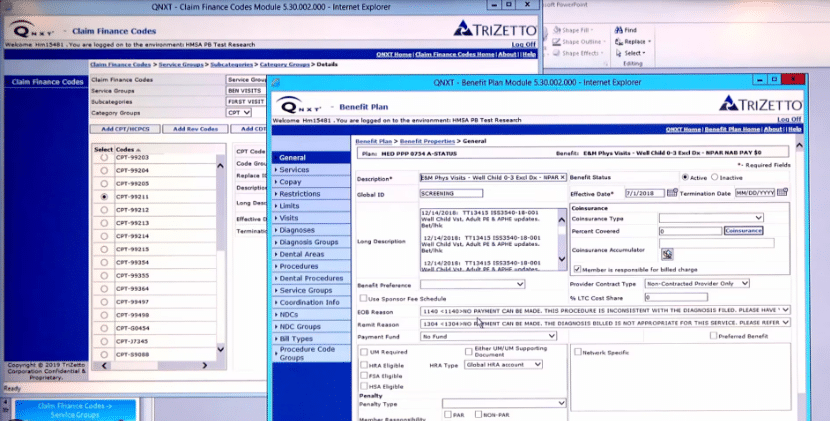This screenshot has width=830, height=421.
Task: Open Coinsurance Type dropdown
Action: 711,218
